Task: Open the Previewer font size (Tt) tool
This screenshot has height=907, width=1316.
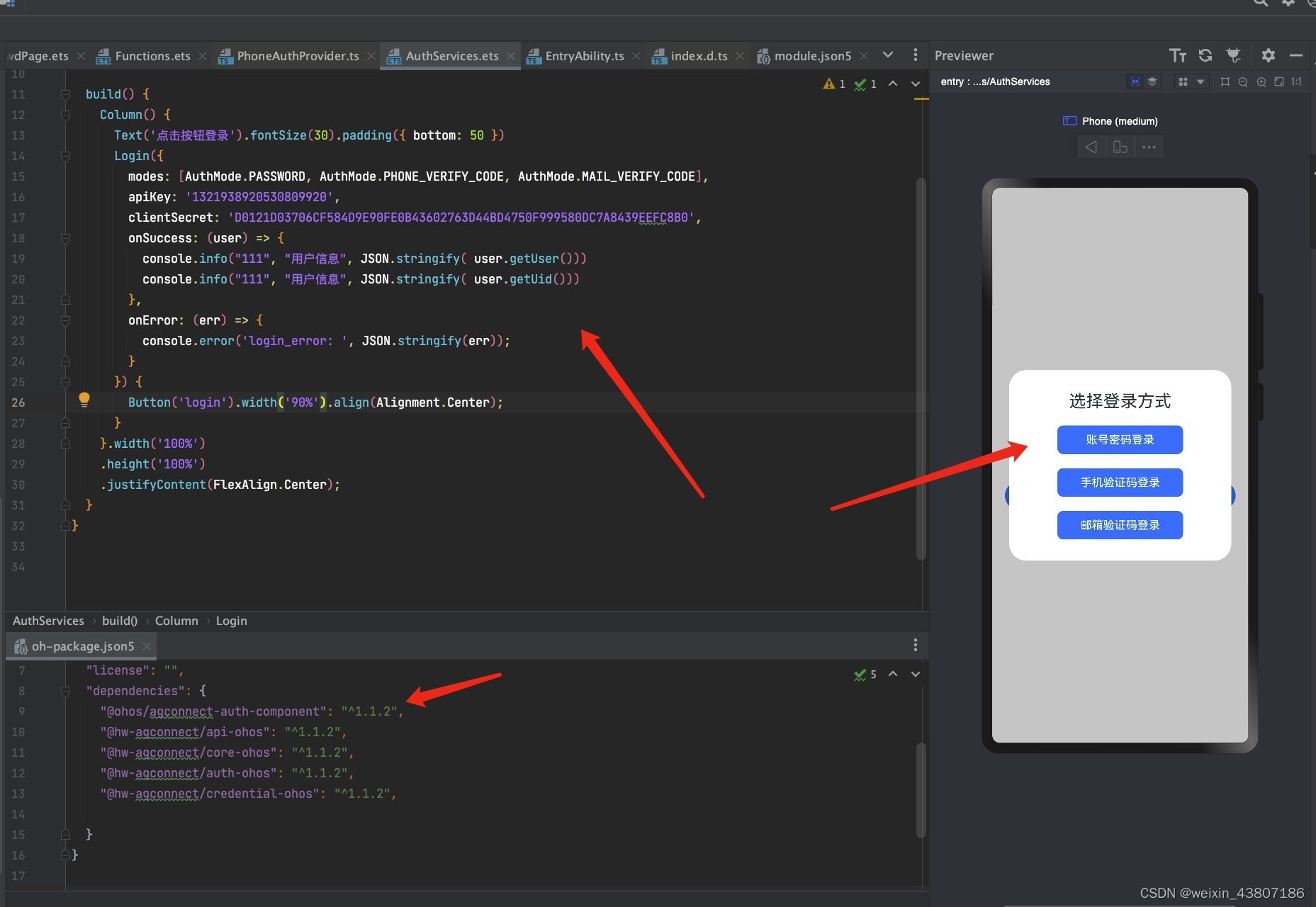Action: (x=1177, y=55)
